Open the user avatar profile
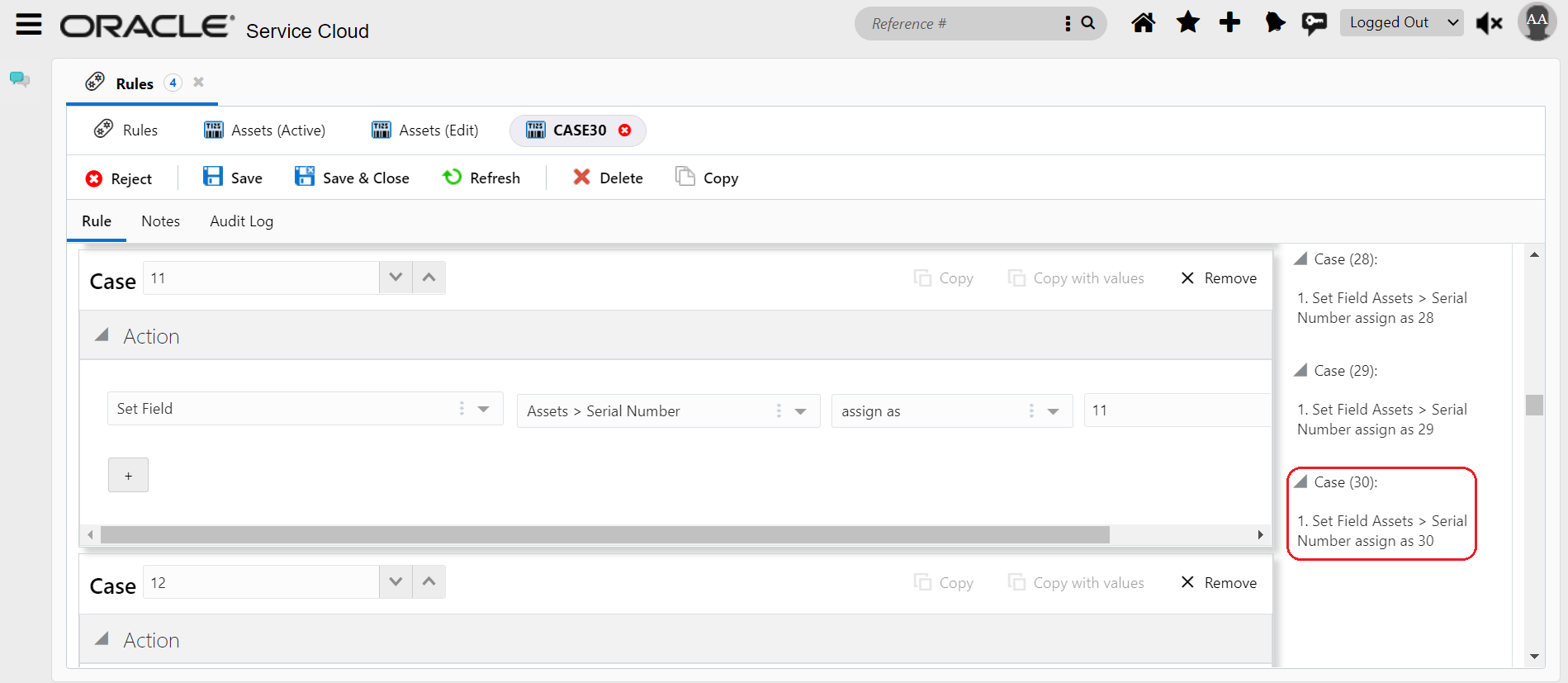This screenshot has width=1568, height=683. [x=1537, y=22]
